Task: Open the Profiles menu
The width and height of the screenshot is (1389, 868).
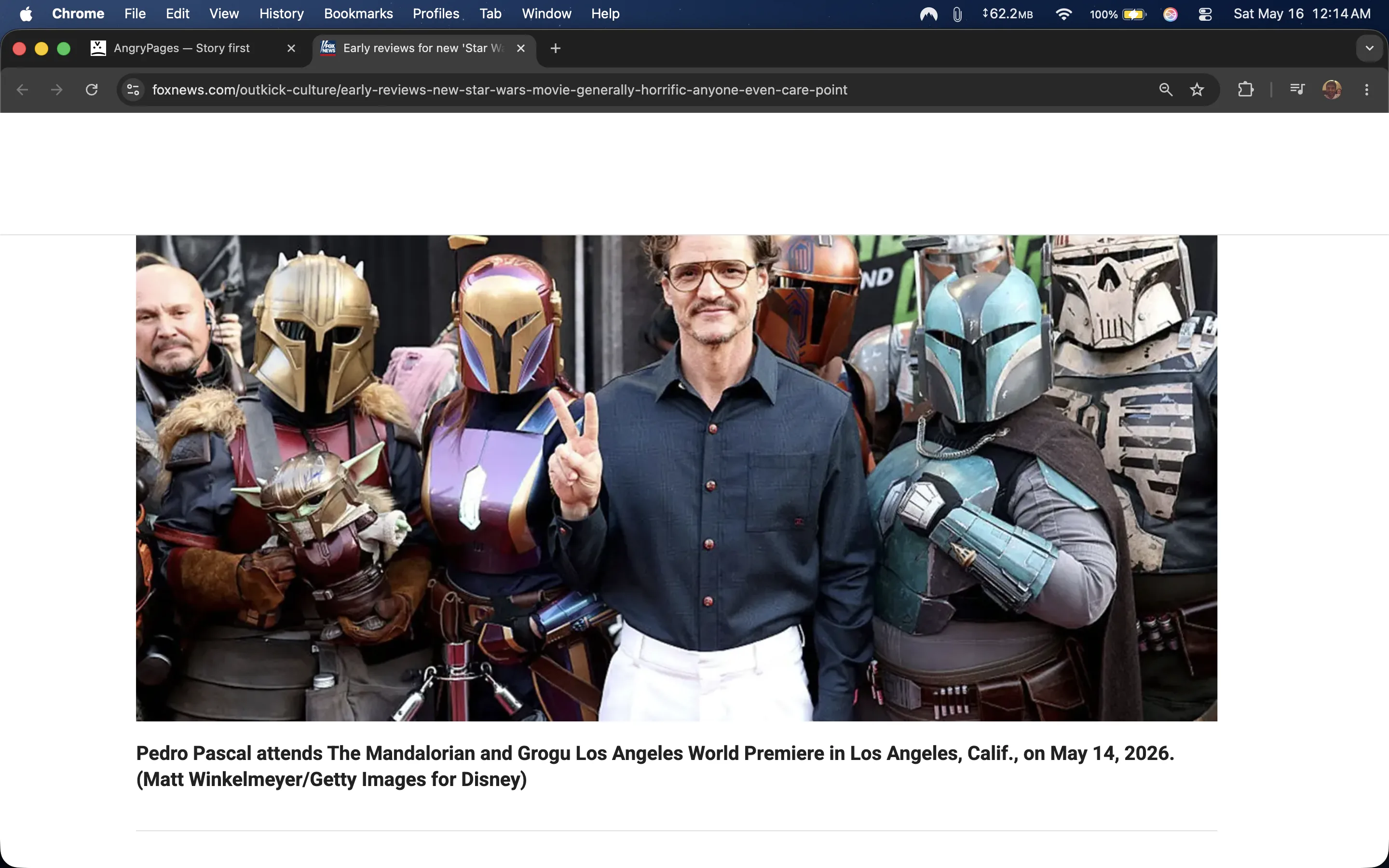Action: (436, 14)
